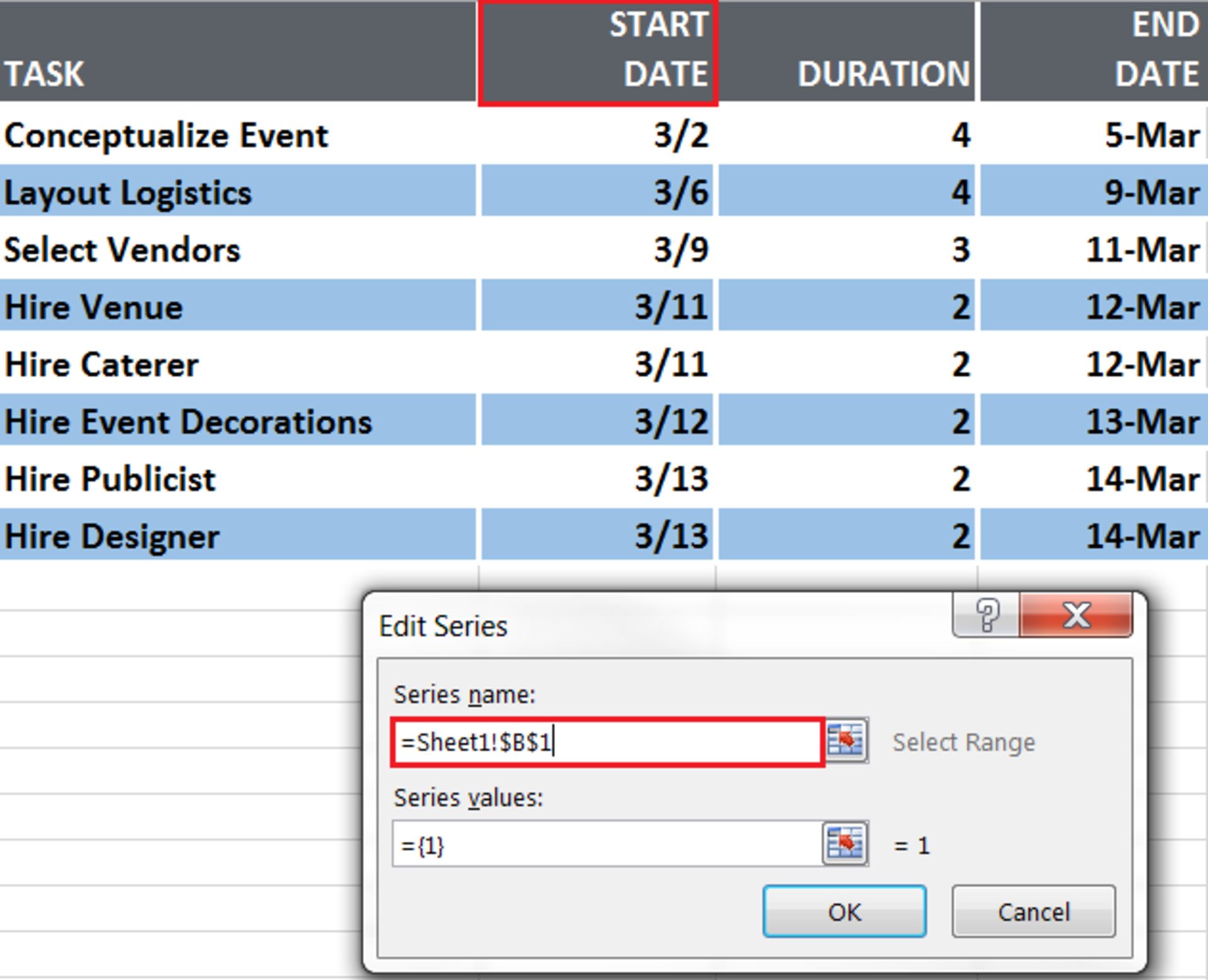Select Hire Venue start date 3/11
This screenshot has width=1208, height=980.
[x=598, y=307]
